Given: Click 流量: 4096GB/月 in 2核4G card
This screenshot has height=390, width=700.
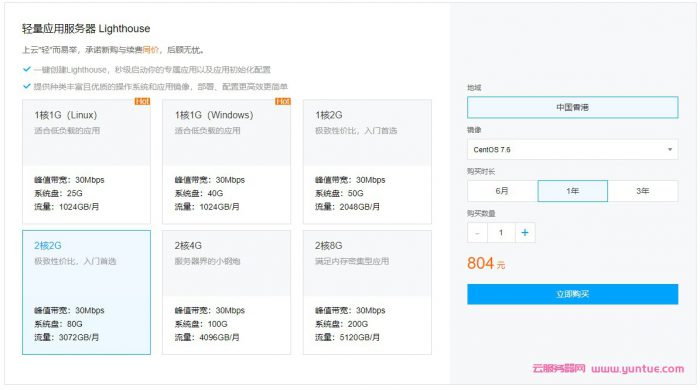Looking at the screenshot, I should tap(207, 337).
